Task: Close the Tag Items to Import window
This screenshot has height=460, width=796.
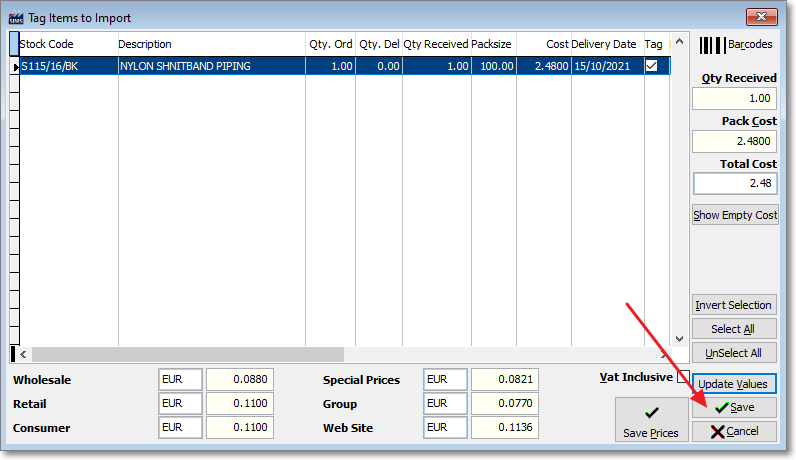Action: [x=761, y=17]
